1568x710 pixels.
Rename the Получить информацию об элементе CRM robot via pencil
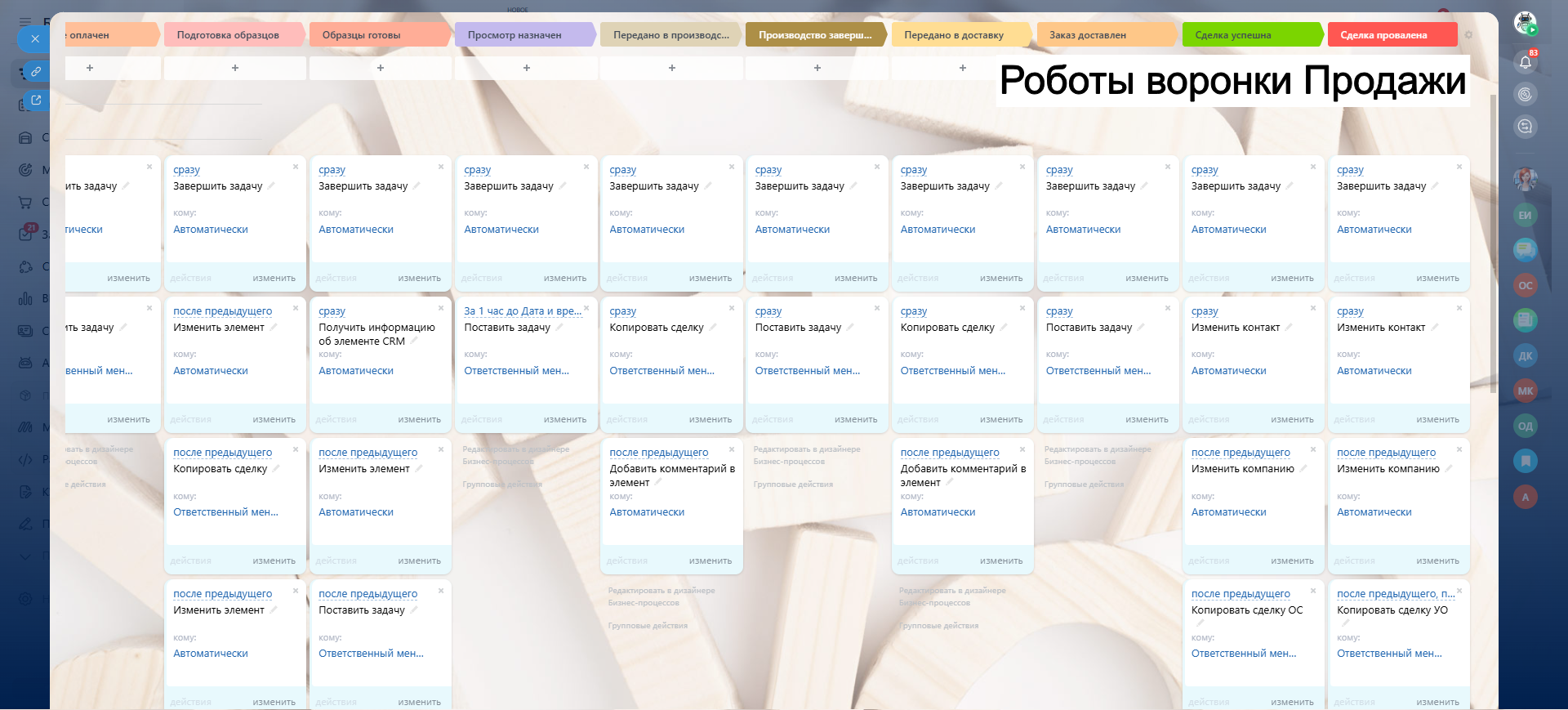point(415,341)
